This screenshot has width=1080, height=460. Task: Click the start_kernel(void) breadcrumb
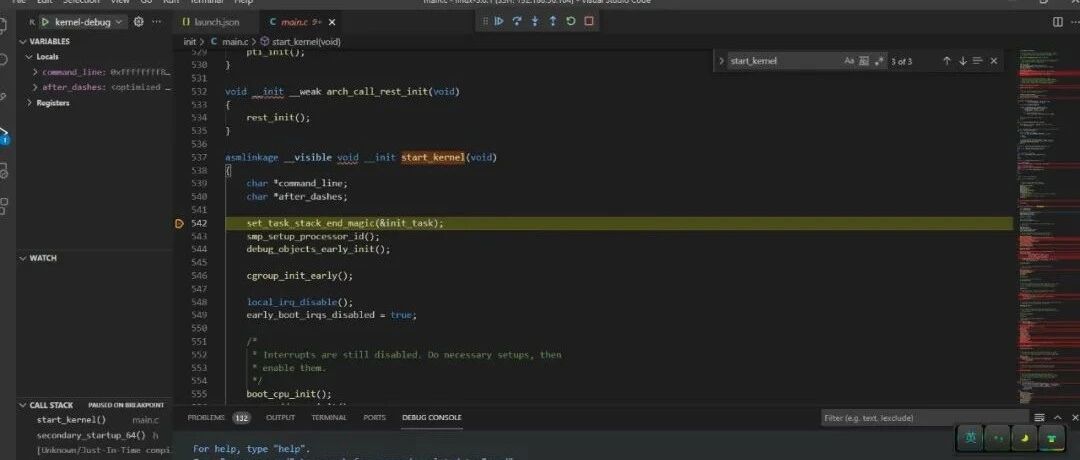click(x=306, y=41)
